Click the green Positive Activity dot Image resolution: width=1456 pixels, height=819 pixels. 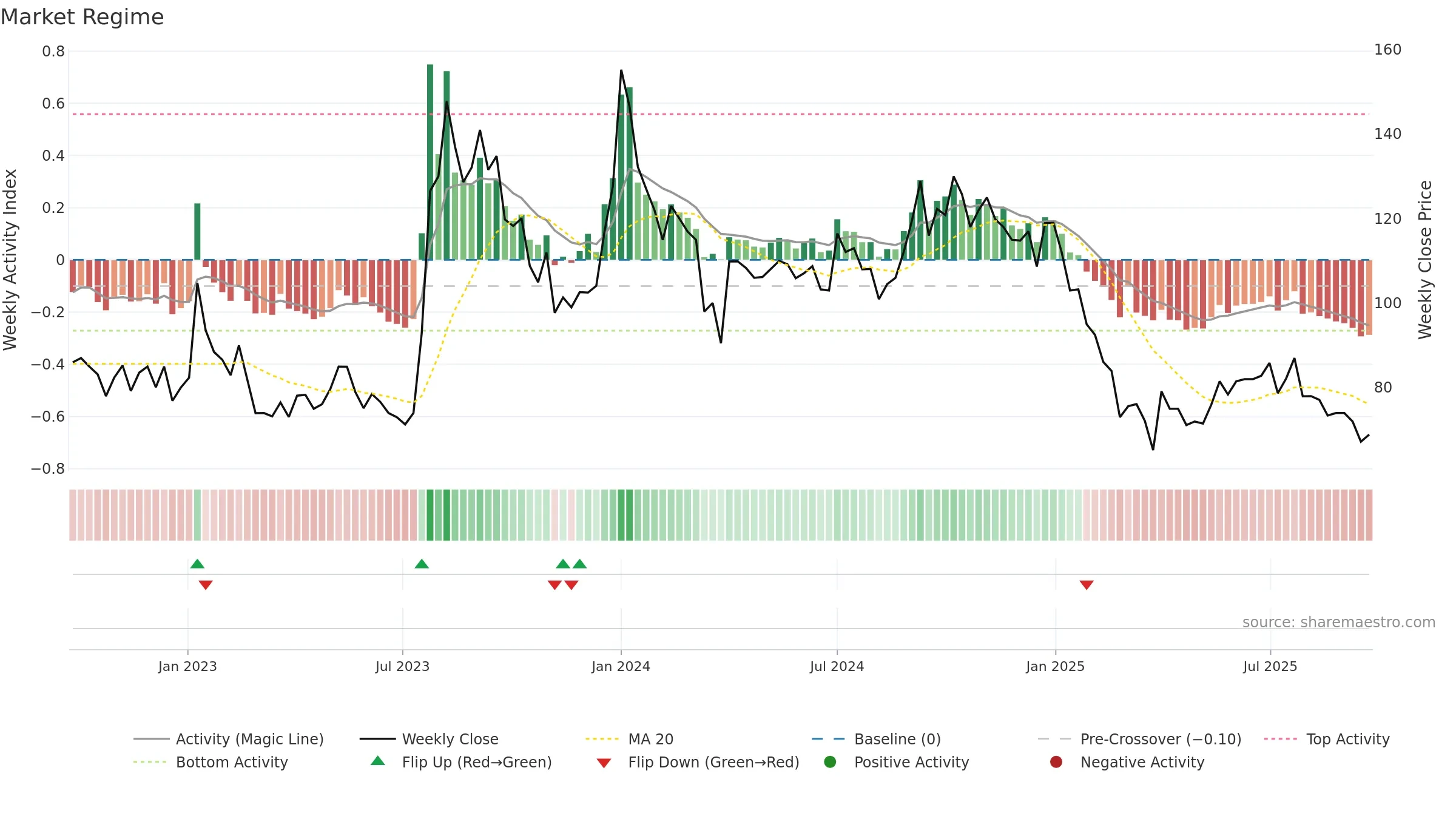pos(831,762)
